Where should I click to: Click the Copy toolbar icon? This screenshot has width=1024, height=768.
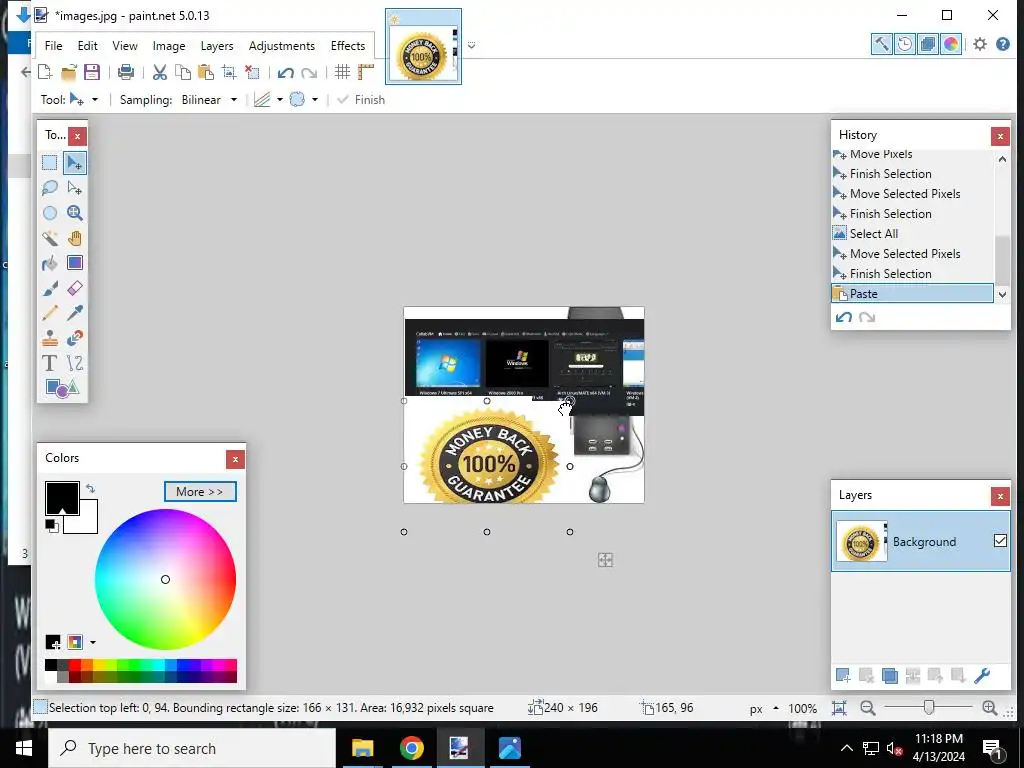183,72
